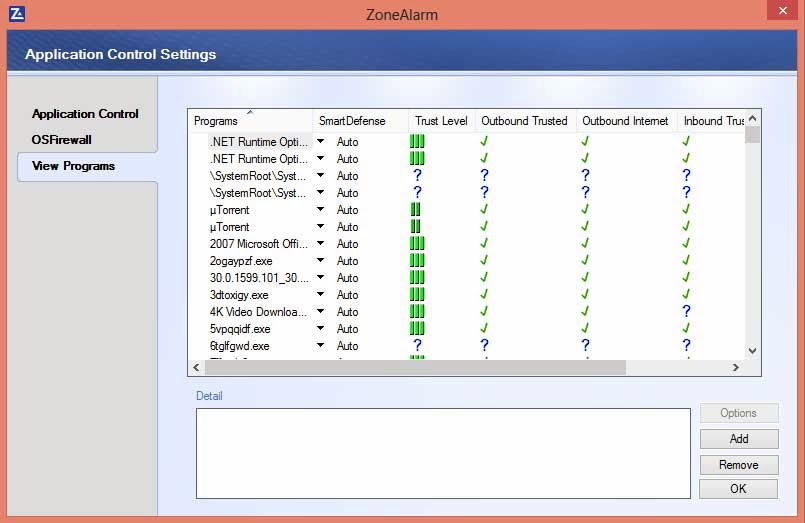Click the Trust Level bars for 5vpqqidf.exe
This screenshot has width=805, height=523.
[x=417, y=328]
